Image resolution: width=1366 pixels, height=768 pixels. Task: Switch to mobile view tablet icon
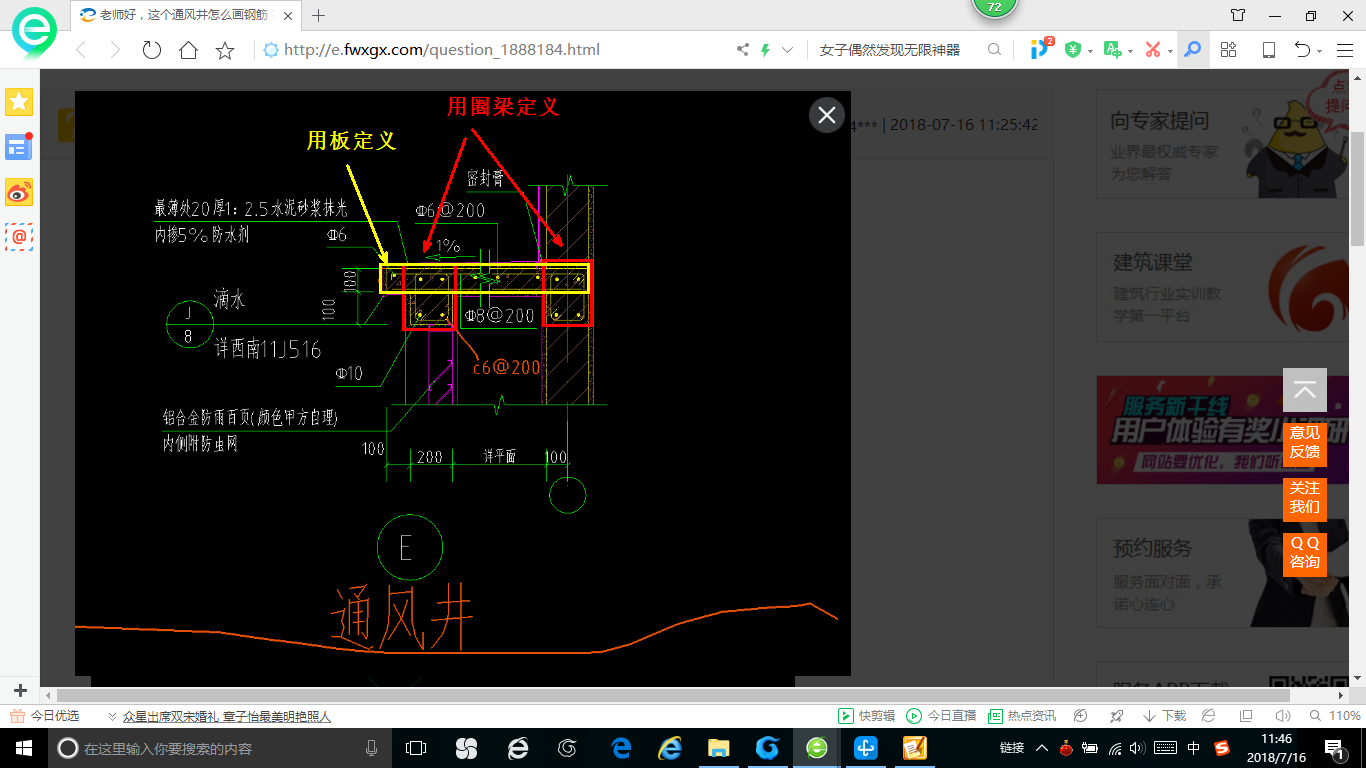[1268, 50]
